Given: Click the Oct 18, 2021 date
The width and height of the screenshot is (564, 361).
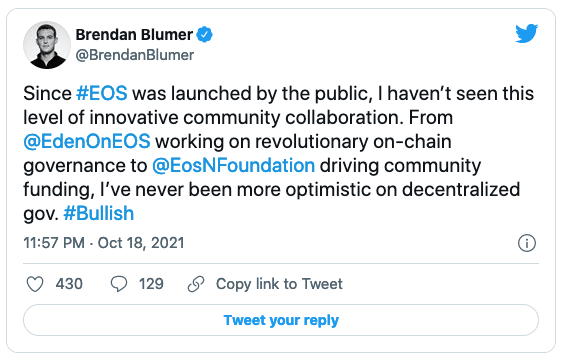Looking at the screenshot, I should (x=141, y=243).
